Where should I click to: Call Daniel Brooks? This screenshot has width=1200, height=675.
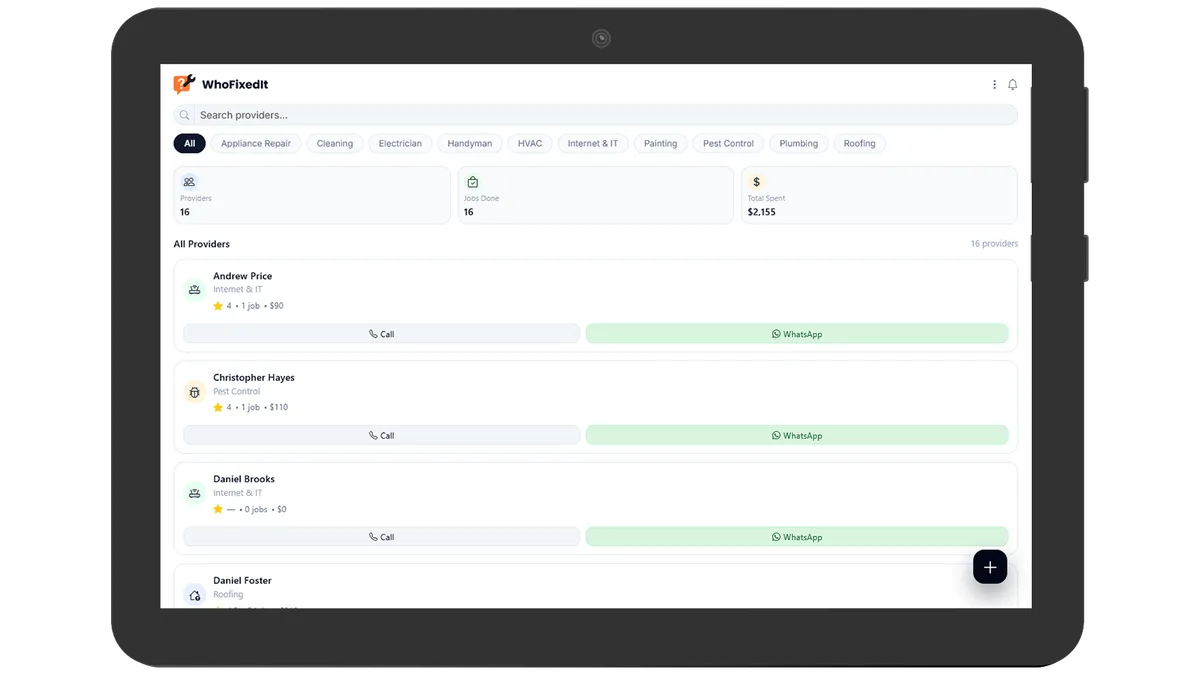point(381,537)
